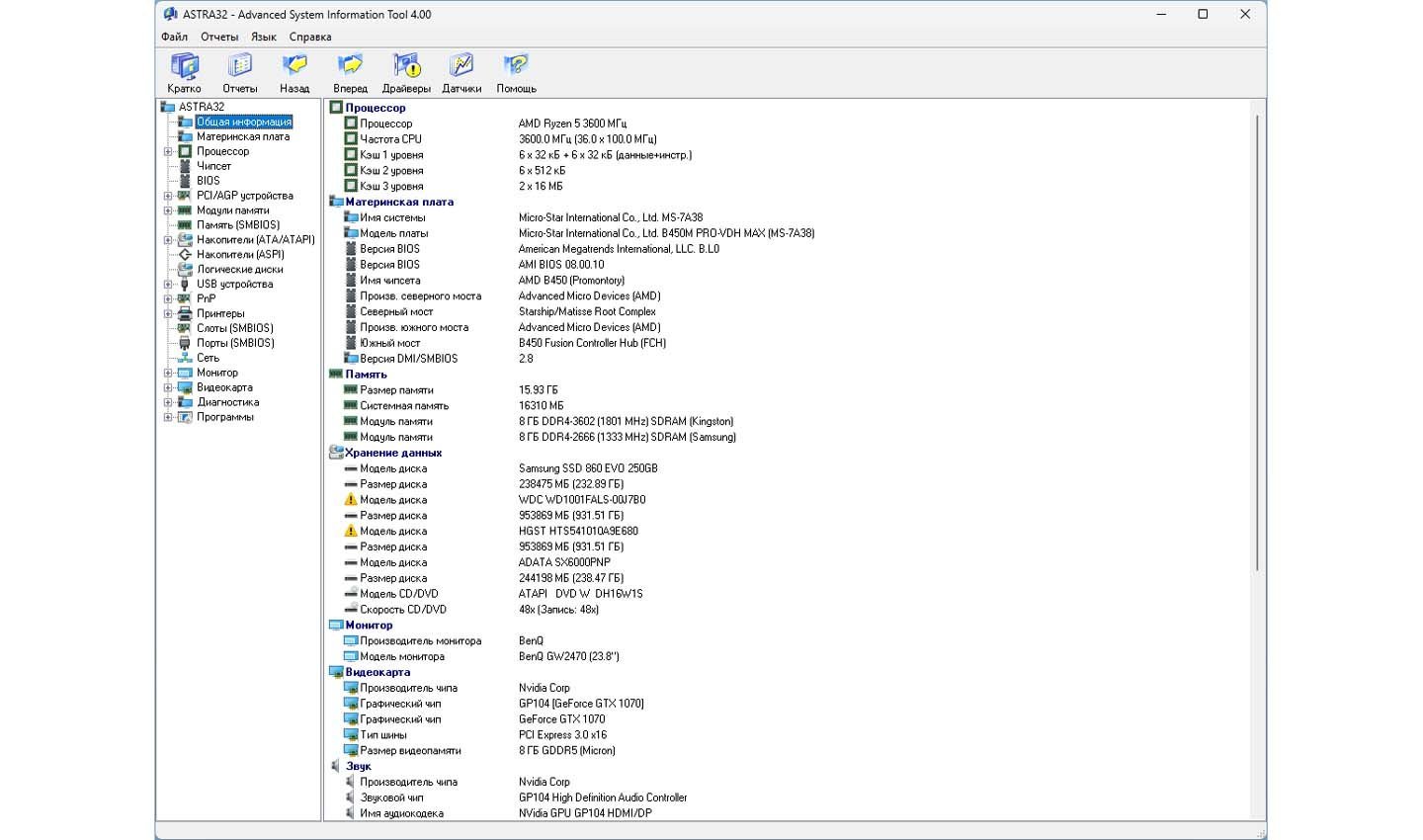
Task: Expand the Модули памяти node
Action: (x=168, y=210)
